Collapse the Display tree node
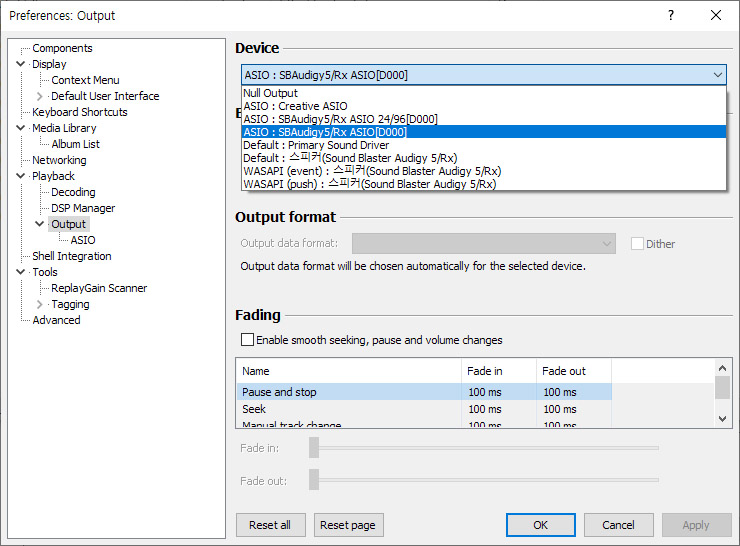 (x=21, y=64)
